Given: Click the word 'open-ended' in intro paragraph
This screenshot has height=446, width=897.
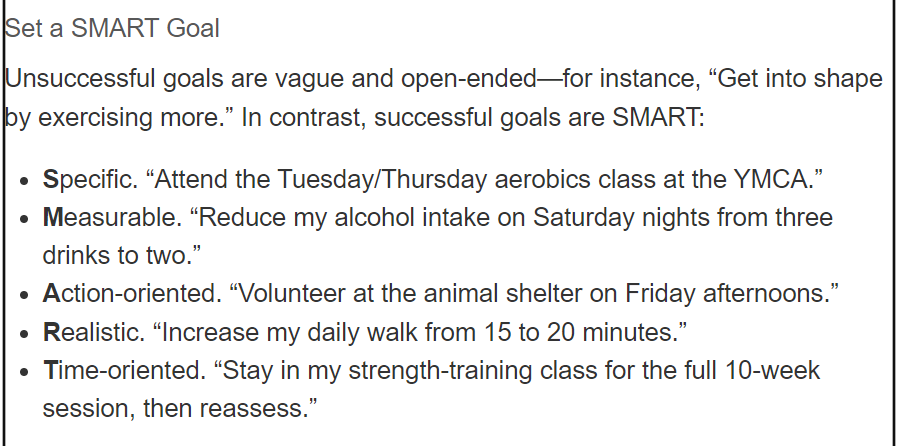Looking at the screenshot, I should pos(469,79).
